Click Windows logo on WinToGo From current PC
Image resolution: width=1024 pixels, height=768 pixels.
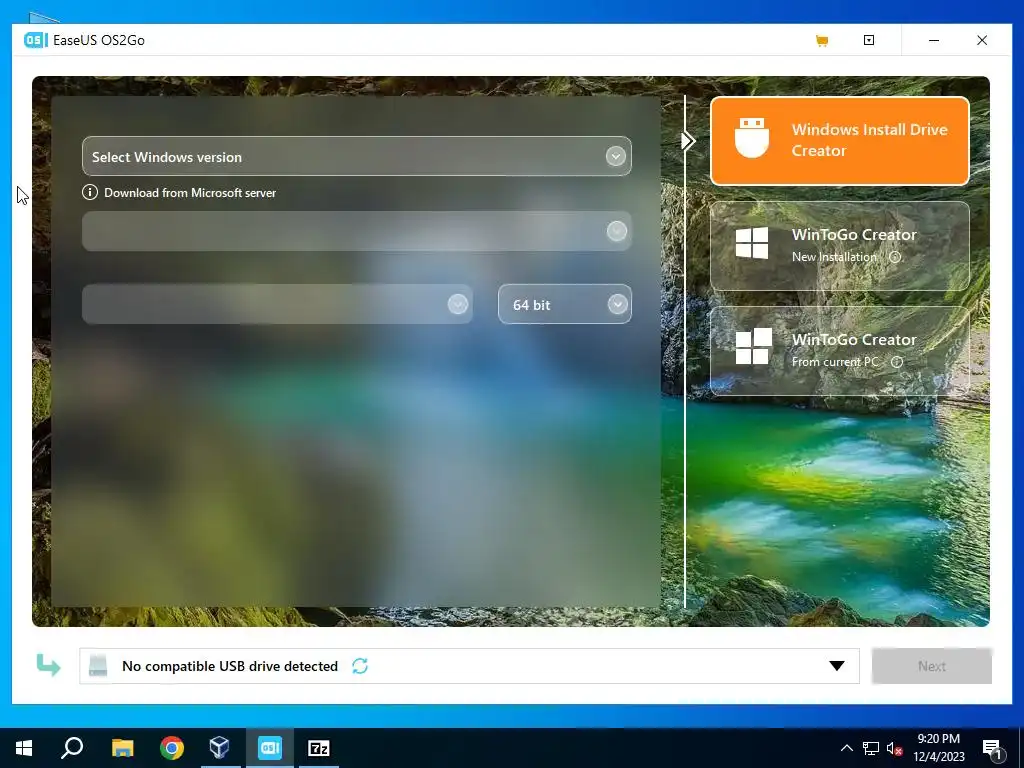tap(753, 347)
